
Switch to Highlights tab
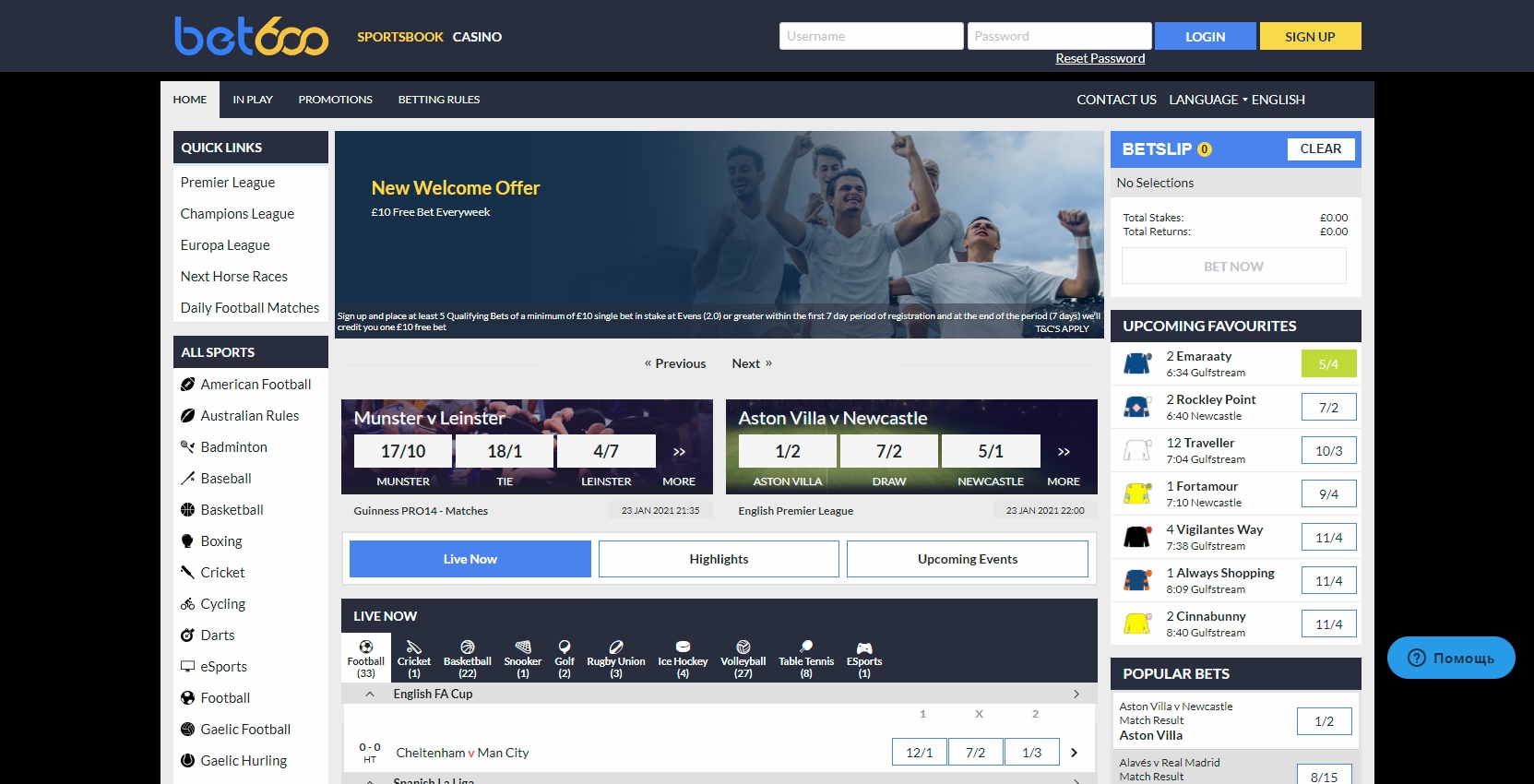tap(719, 559)
